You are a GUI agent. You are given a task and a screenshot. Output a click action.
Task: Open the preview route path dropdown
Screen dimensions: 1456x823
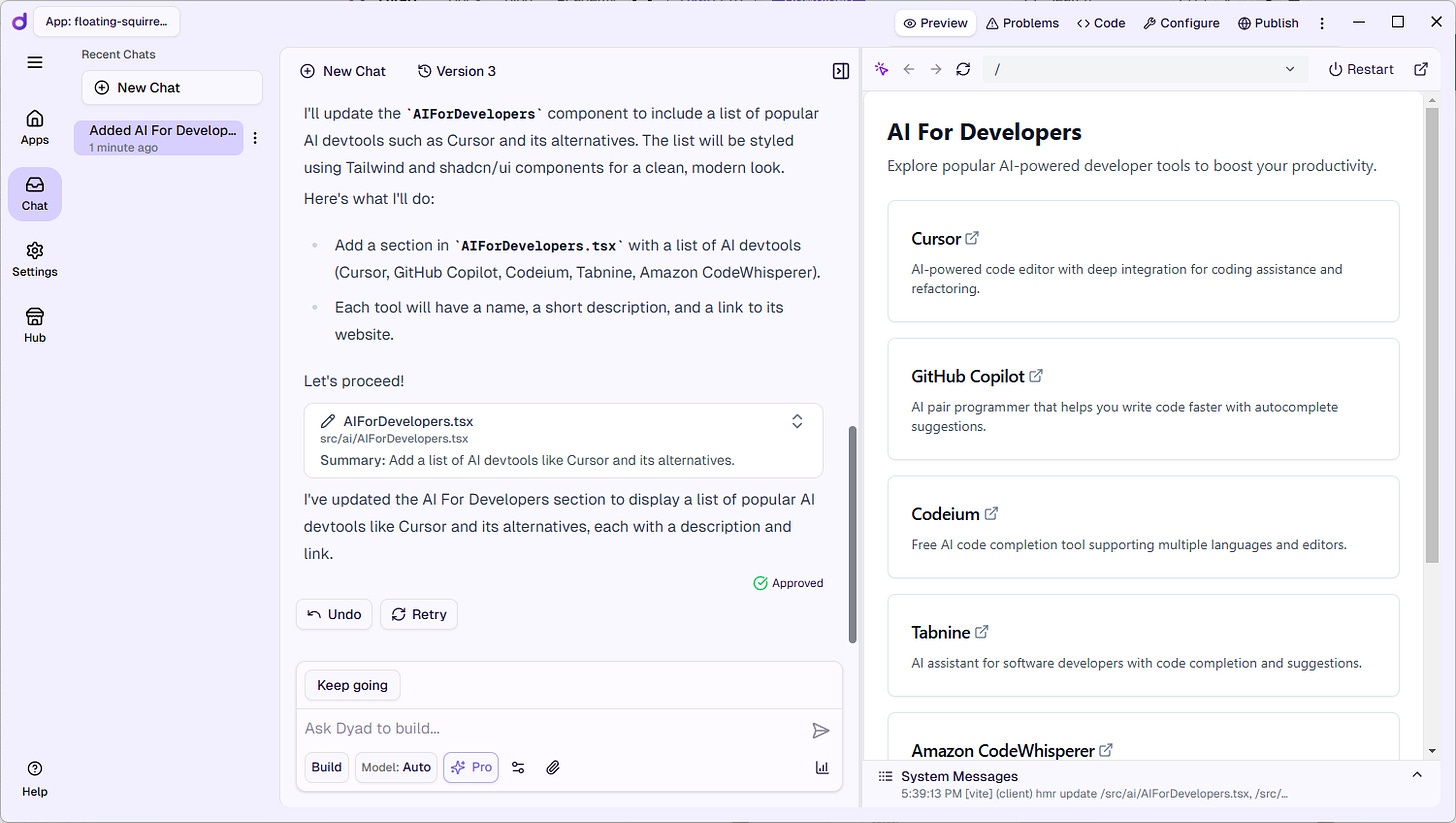tap(1145, 69)
